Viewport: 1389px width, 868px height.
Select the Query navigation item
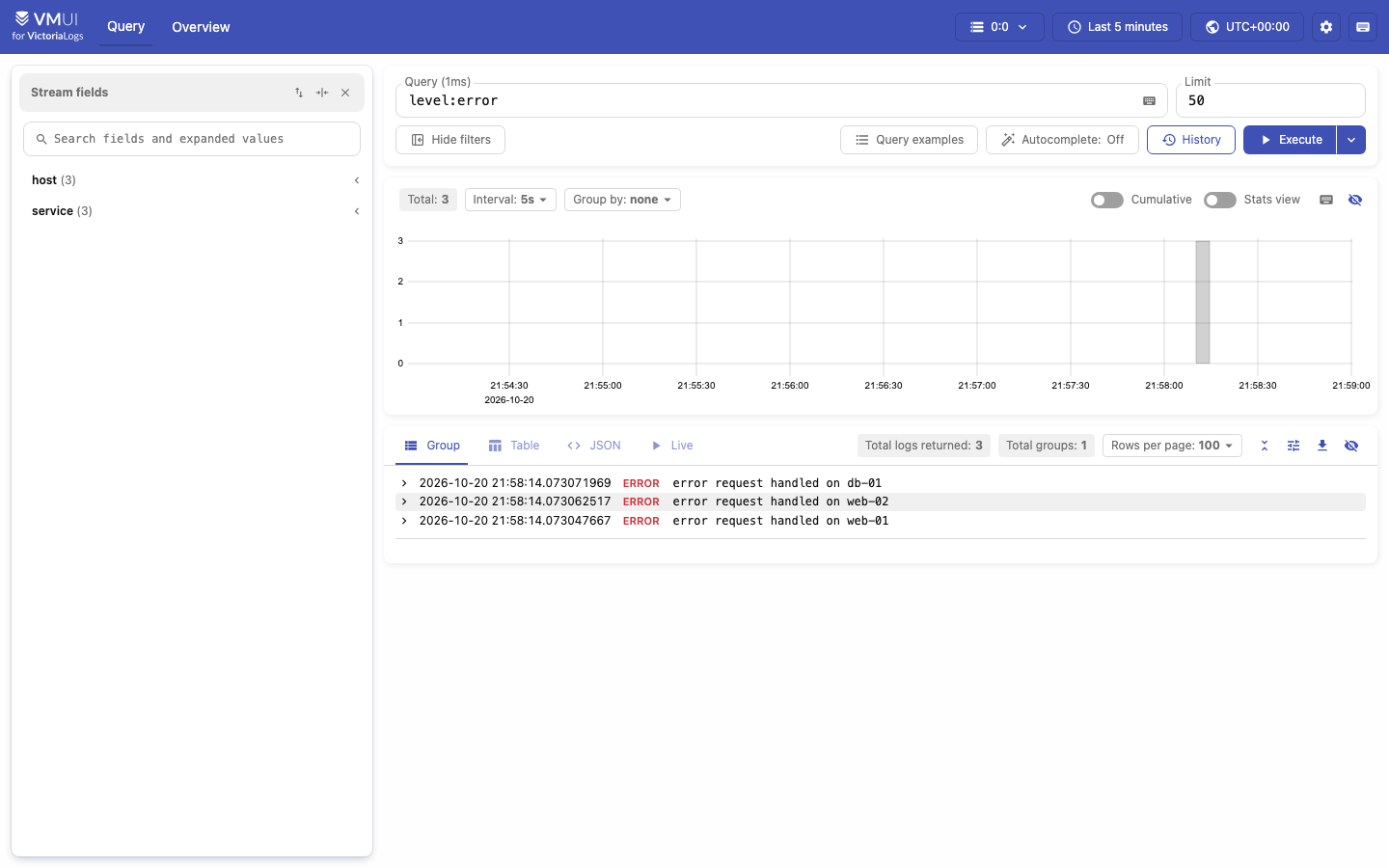point(125,27)
